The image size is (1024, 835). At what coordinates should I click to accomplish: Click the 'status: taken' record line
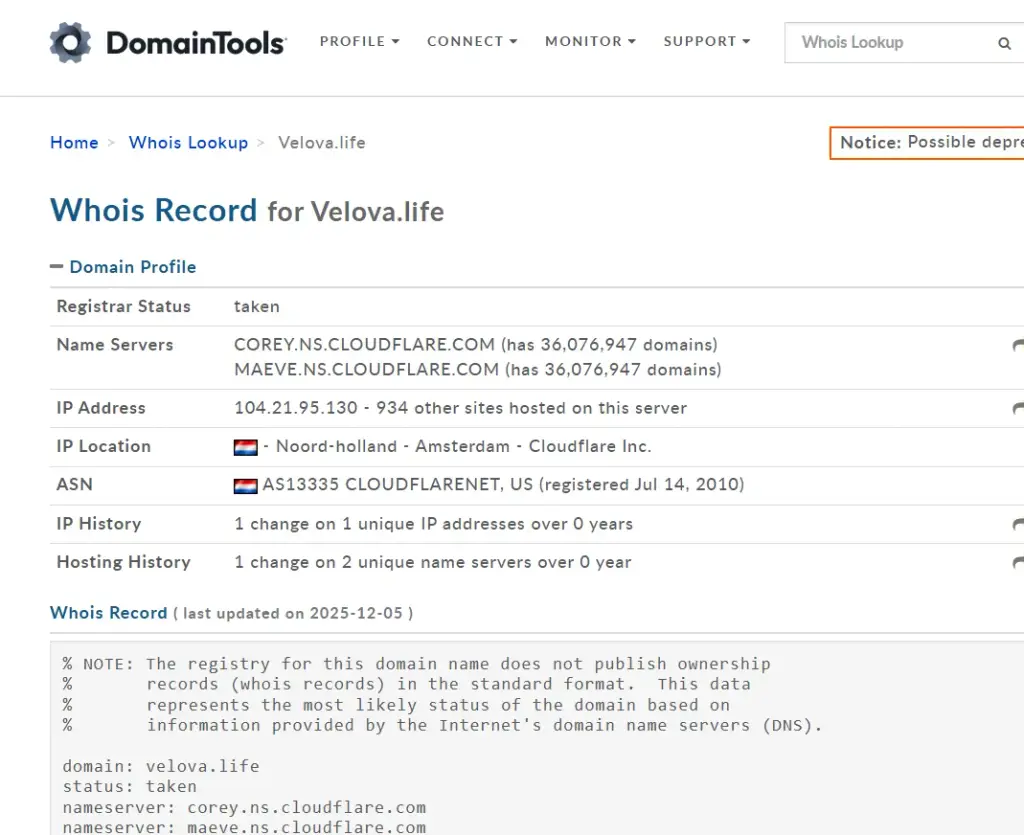pyautogui.click(x=129, y=787)
